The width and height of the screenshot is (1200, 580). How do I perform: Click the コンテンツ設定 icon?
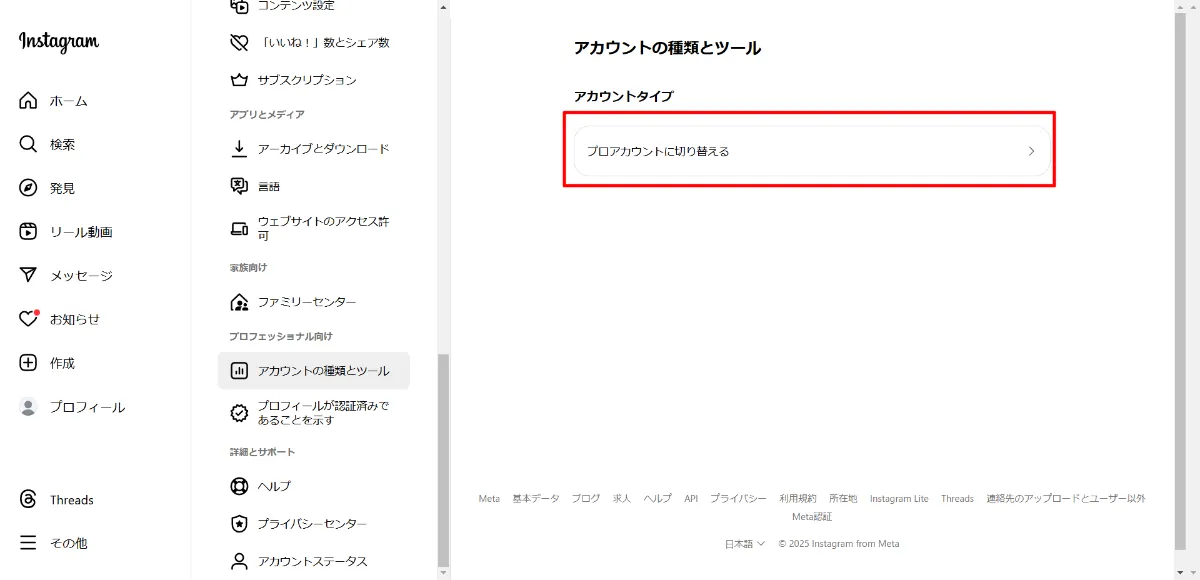(x=239, y=6)
